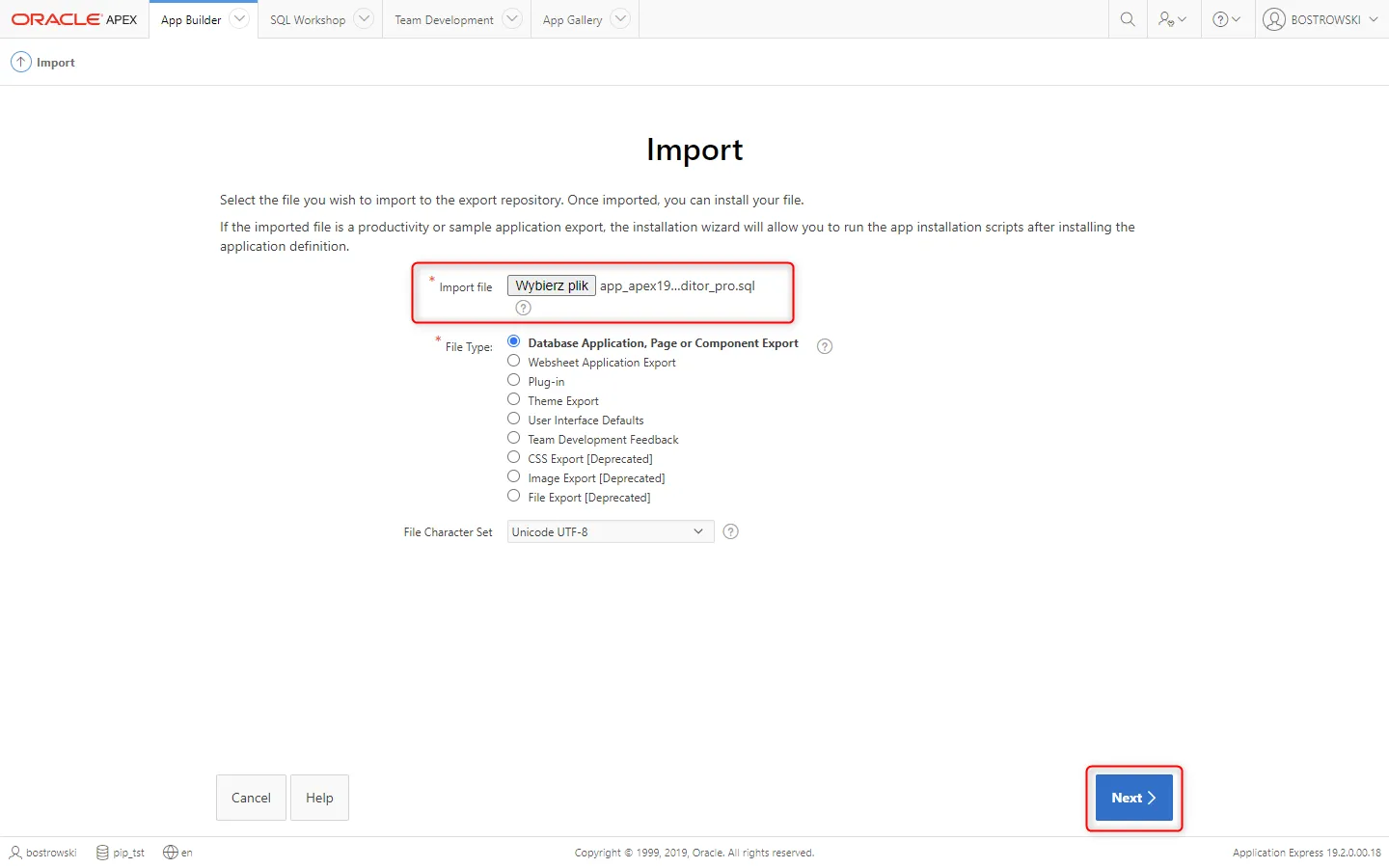Choose the Plug-in file type option
Screen dimensions: 1389x868
514,380
